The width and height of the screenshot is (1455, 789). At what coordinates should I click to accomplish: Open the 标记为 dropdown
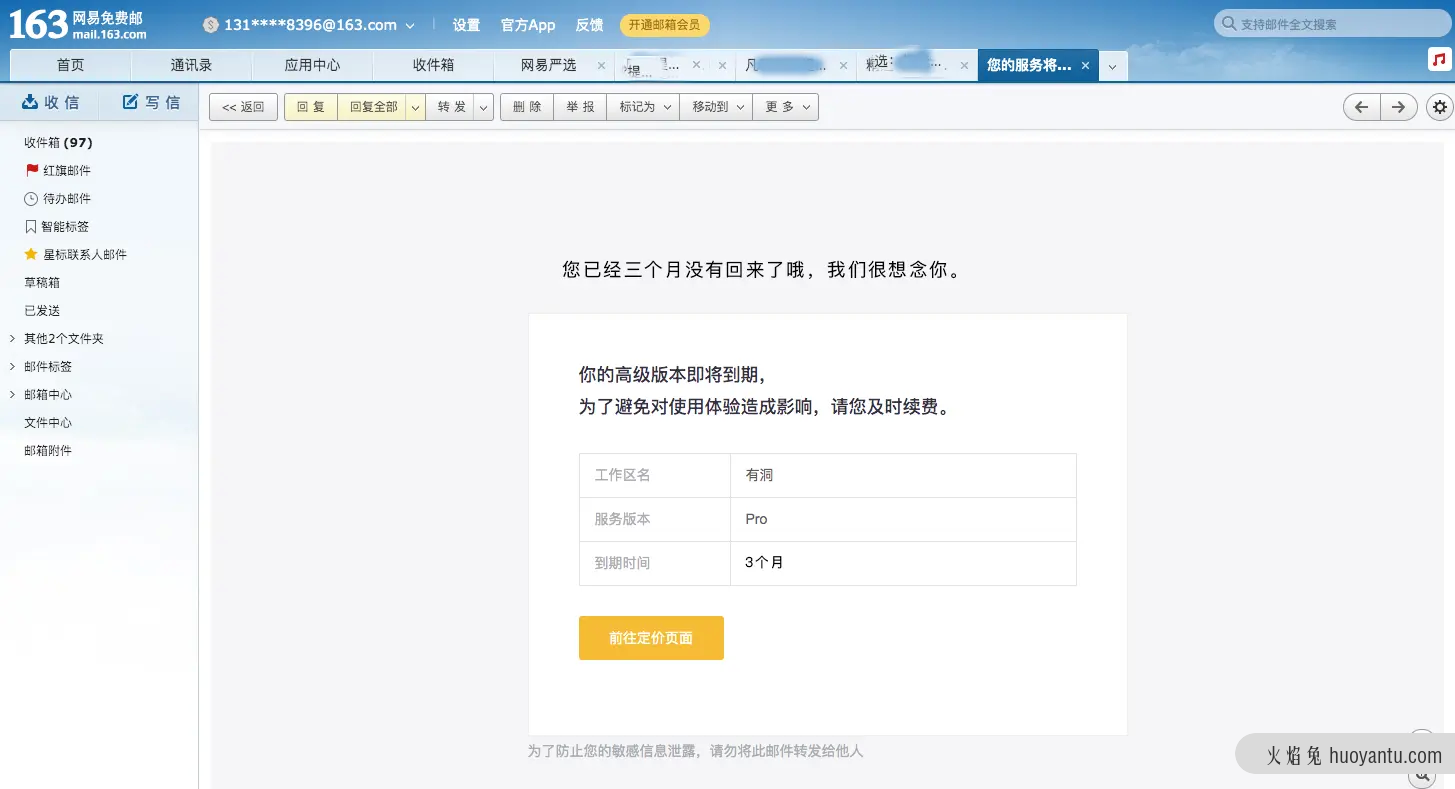pos(643,107)
